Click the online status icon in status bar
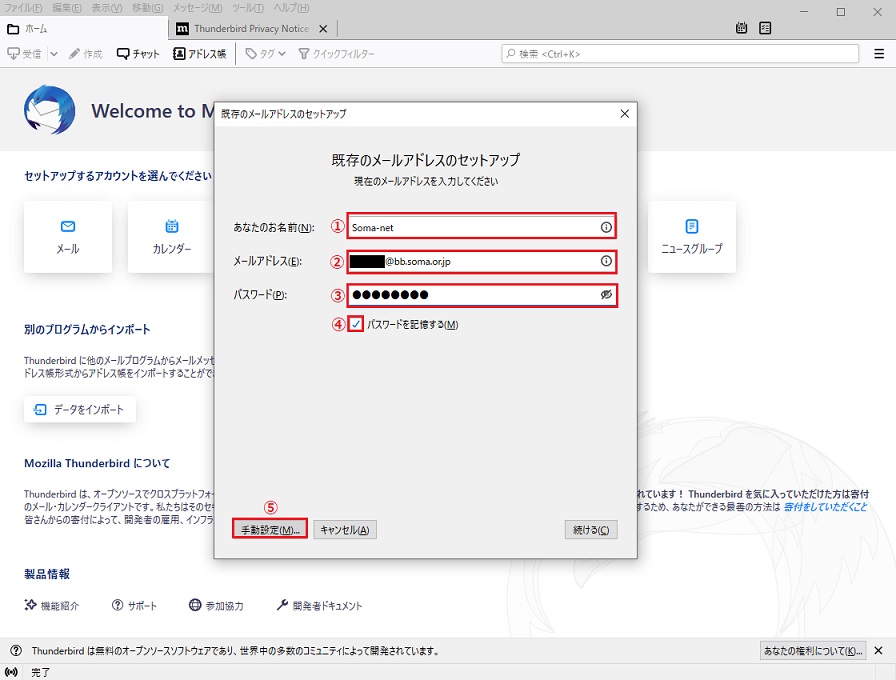 [11, 672]
